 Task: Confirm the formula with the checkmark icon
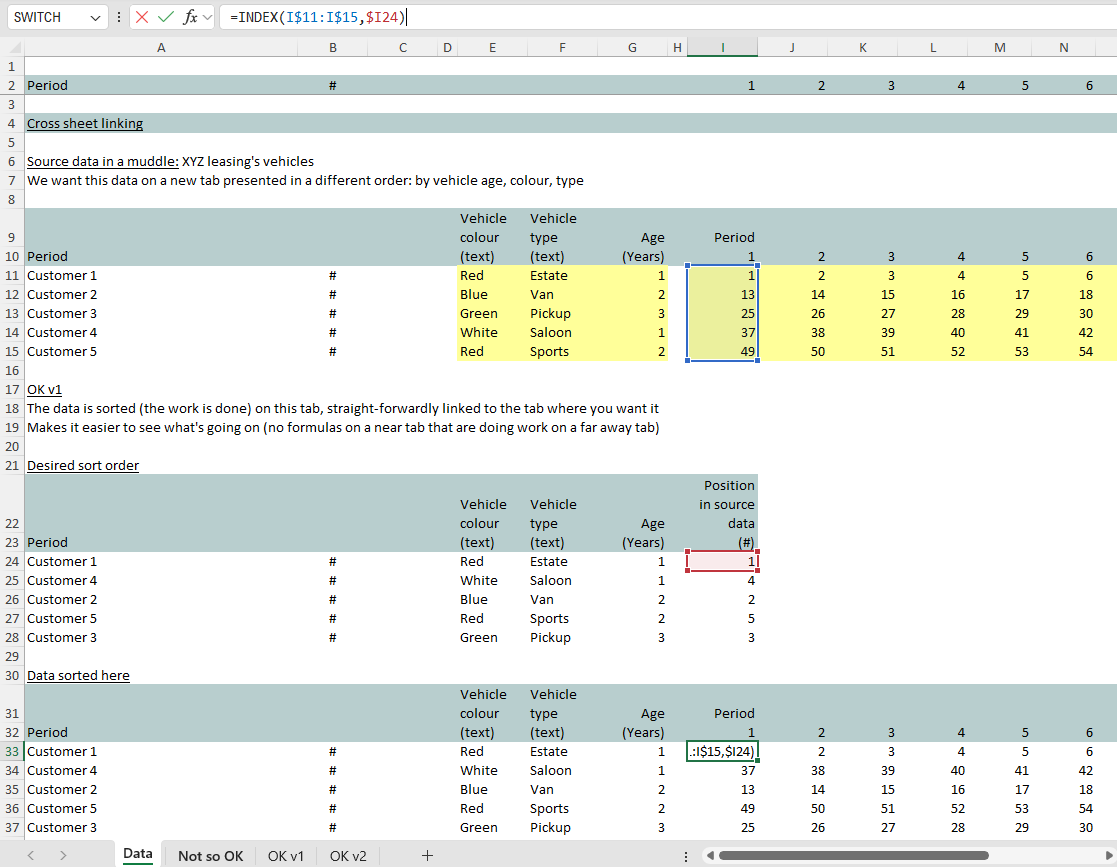click(x=166, y=17)
